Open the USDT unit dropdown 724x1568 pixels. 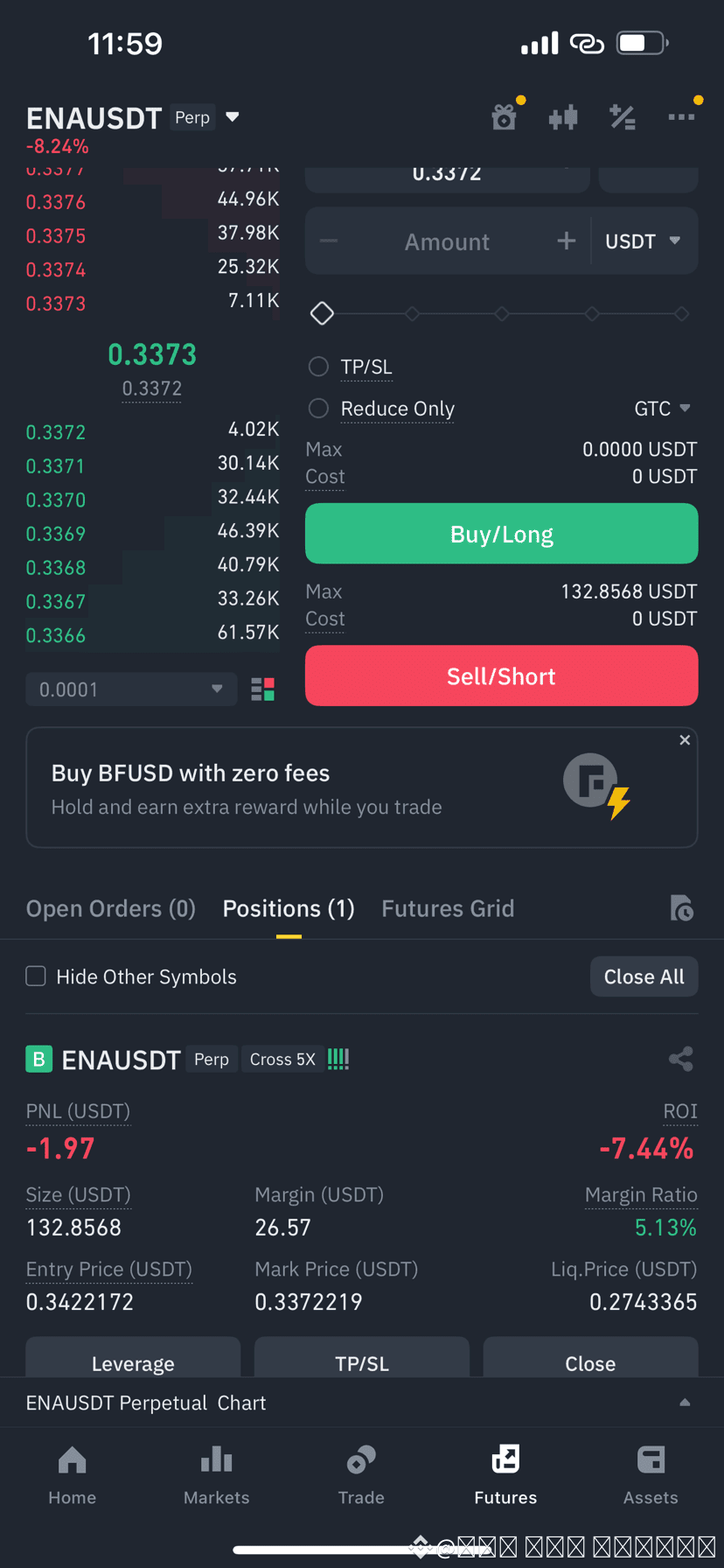pos(643,241)
